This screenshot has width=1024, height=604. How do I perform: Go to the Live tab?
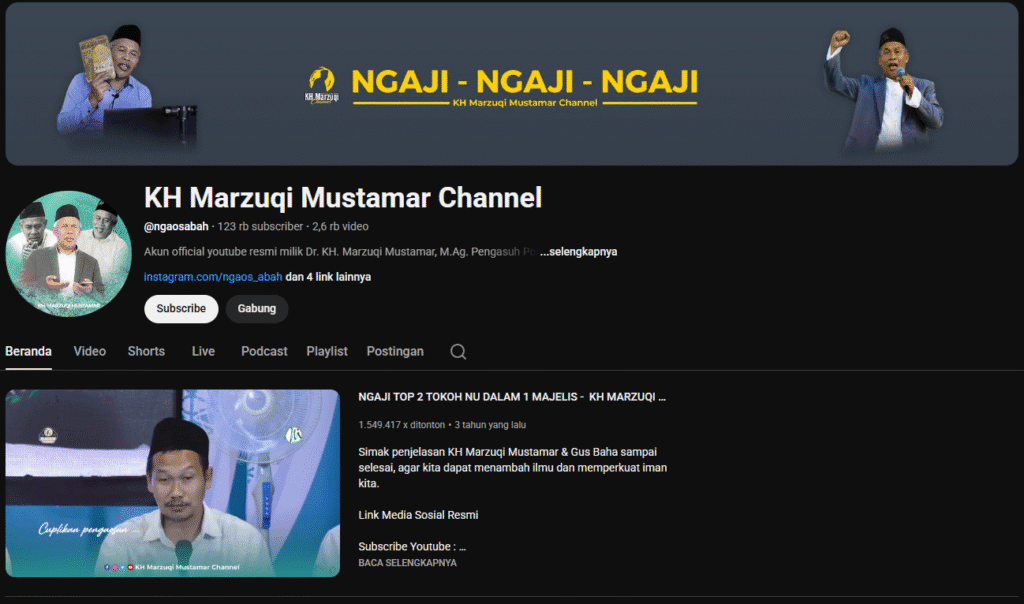(x=203, y=351)
